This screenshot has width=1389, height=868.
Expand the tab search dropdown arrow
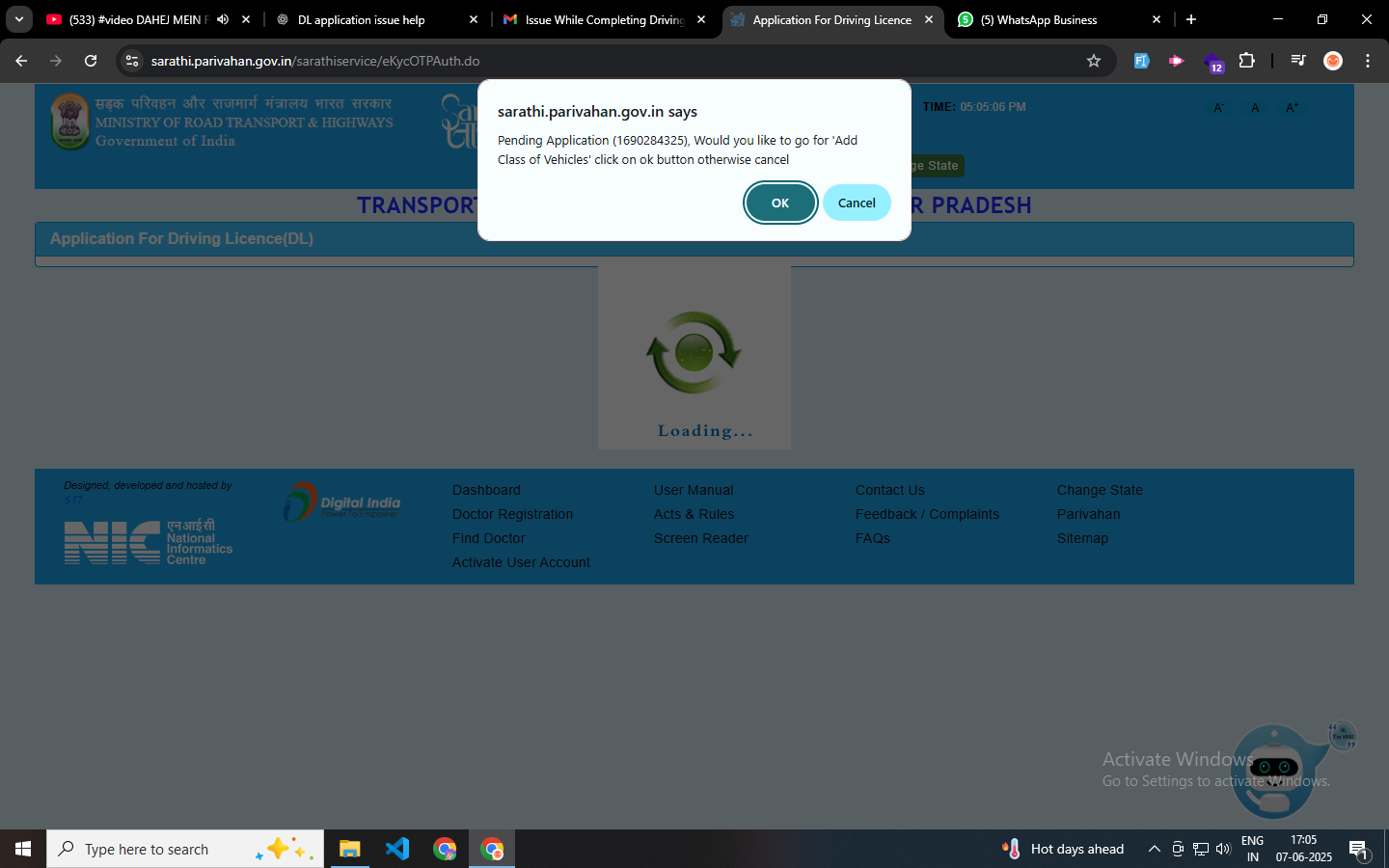tap(18, 19)
